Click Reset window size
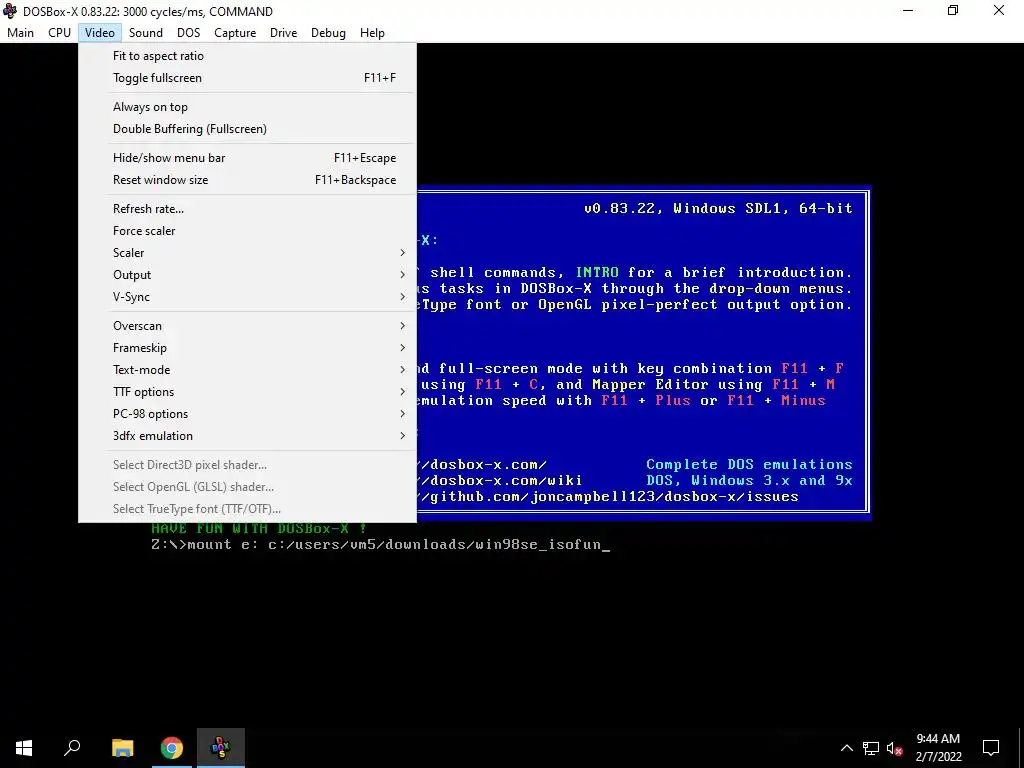 point(247,180)
